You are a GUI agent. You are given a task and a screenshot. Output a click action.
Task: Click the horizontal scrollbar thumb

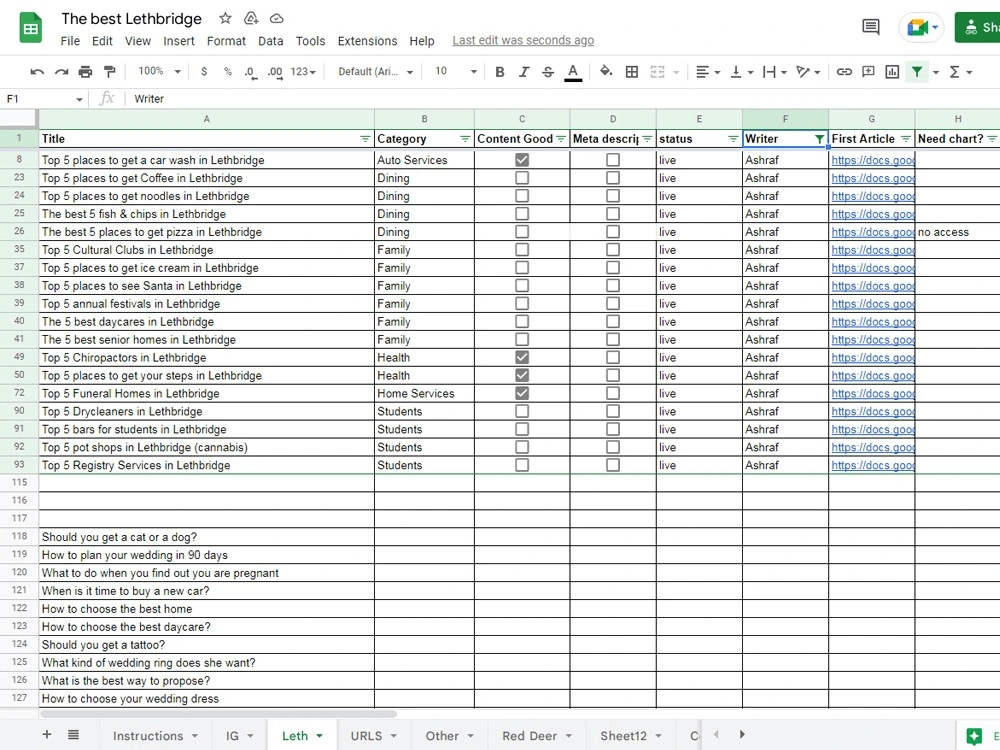[x=218, y=714]
